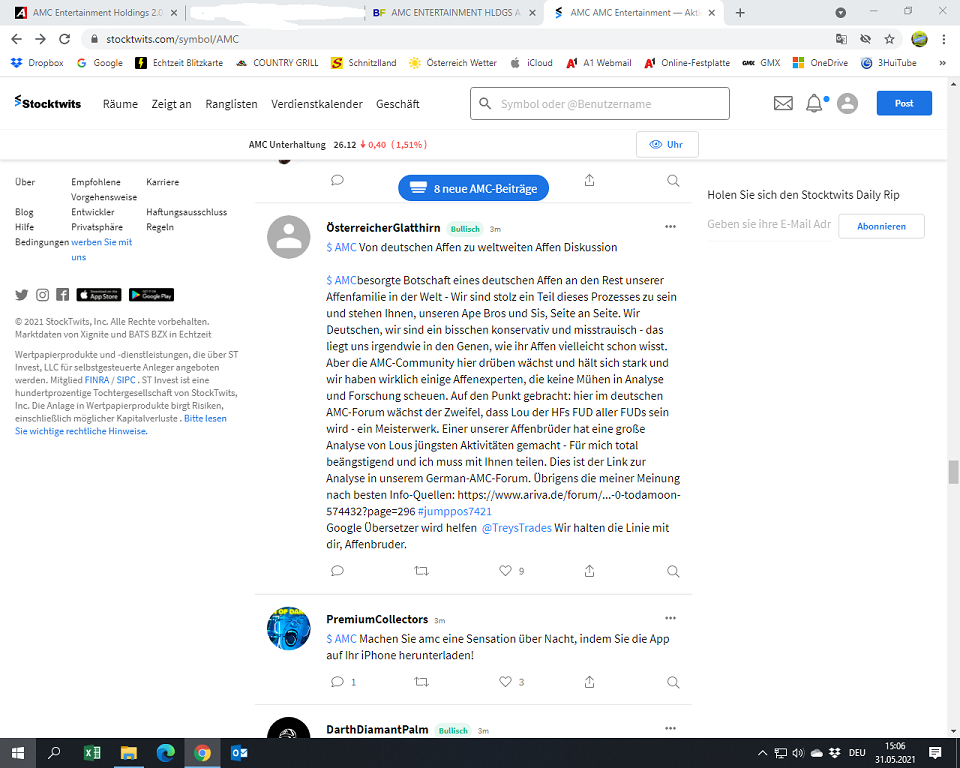Open PremiumCollectors' profile avatar

coord(289,628)
